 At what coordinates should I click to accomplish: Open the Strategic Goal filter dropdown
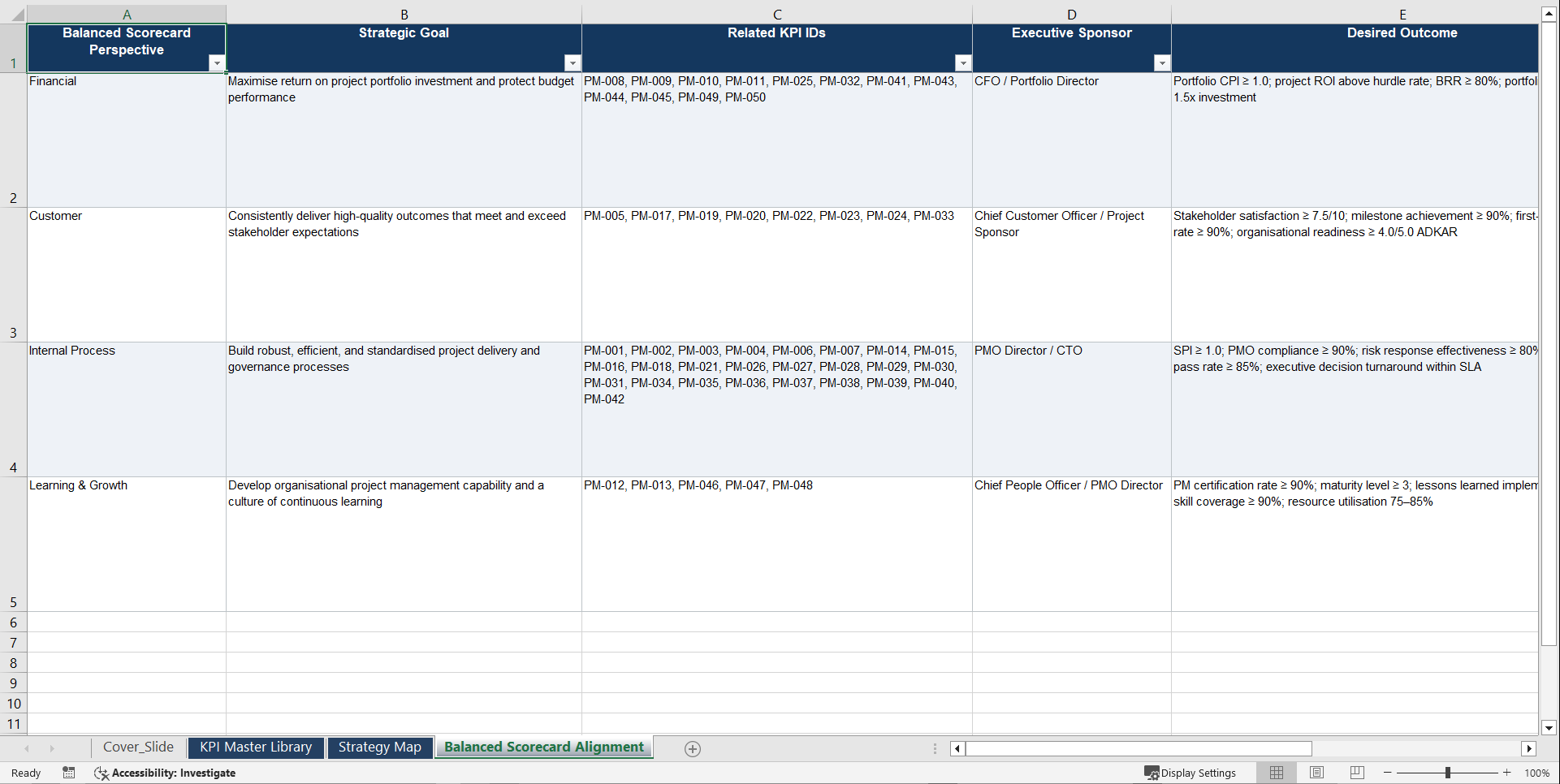[573, 63]
